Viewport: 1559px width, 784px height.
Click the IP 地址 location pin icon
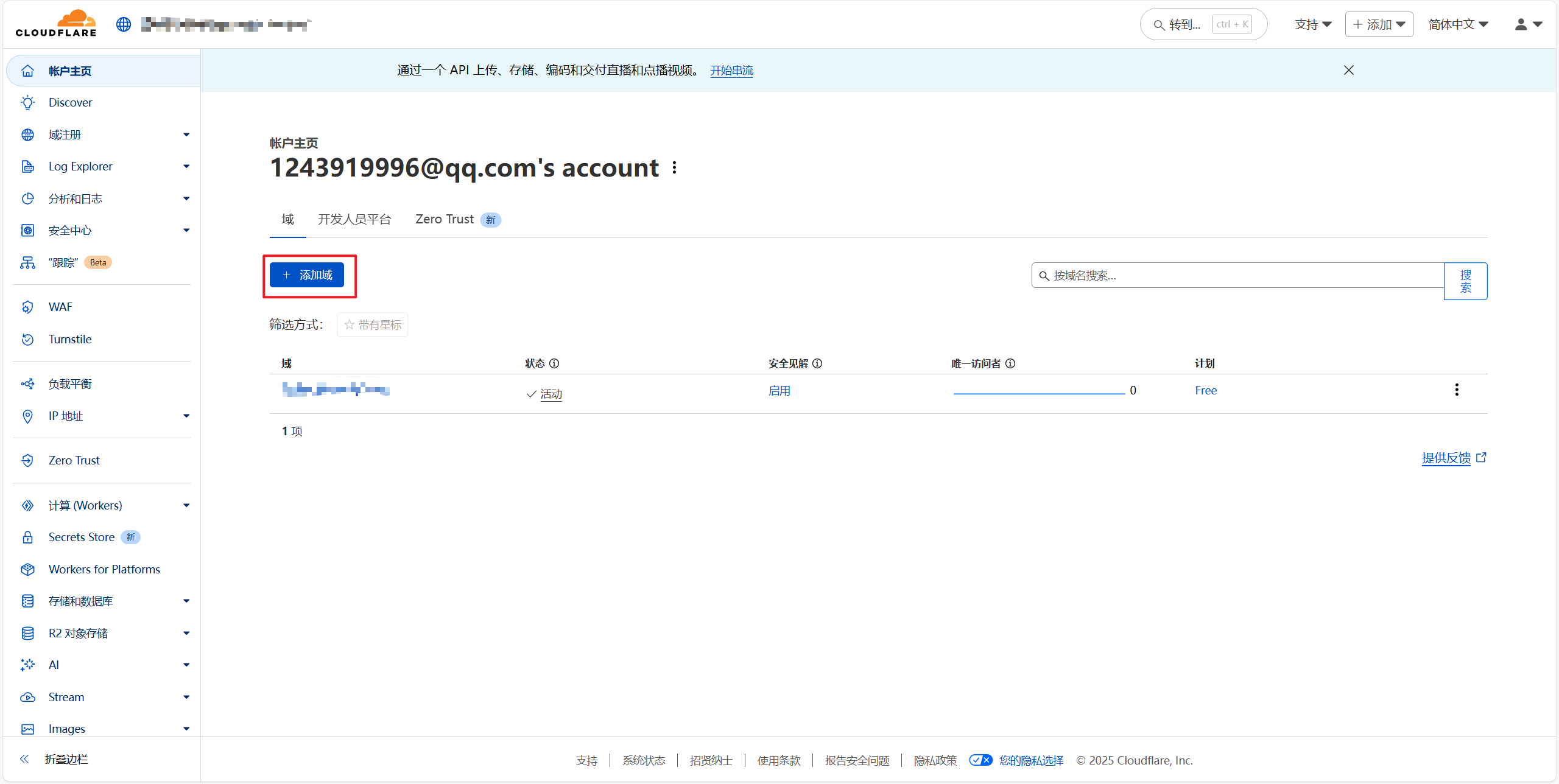coord(27,416)
